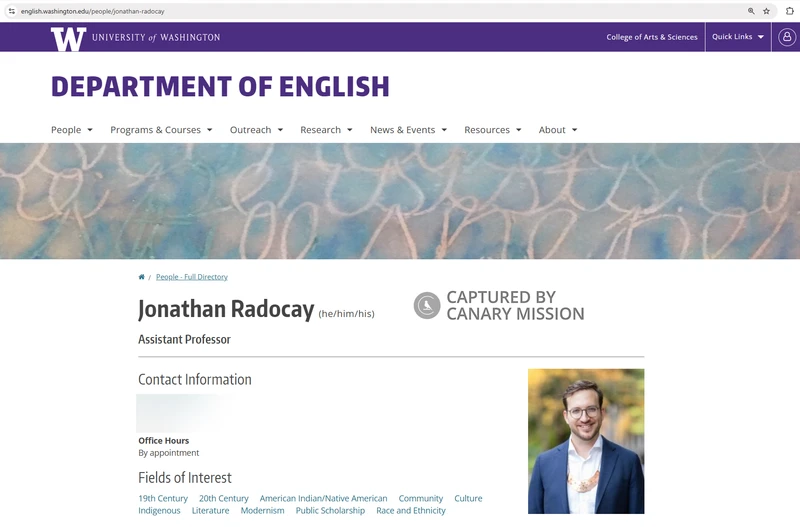Open the Programs & Courses menu
This screenshot has width=800, height=527.
coord(156,130)
